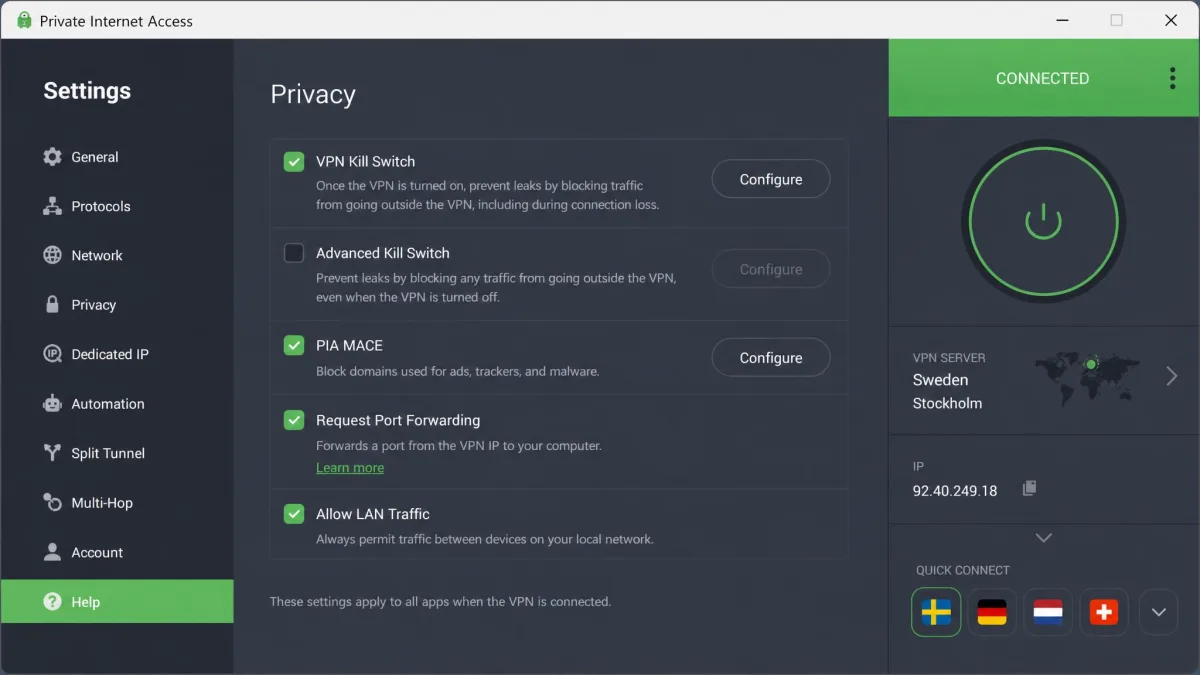Image resolution: width=1200 pixels, height=675 pixels.
Task: Click Configure for Advanced Kill Switch
Action: pyautogui.click(x=771, y=269)
